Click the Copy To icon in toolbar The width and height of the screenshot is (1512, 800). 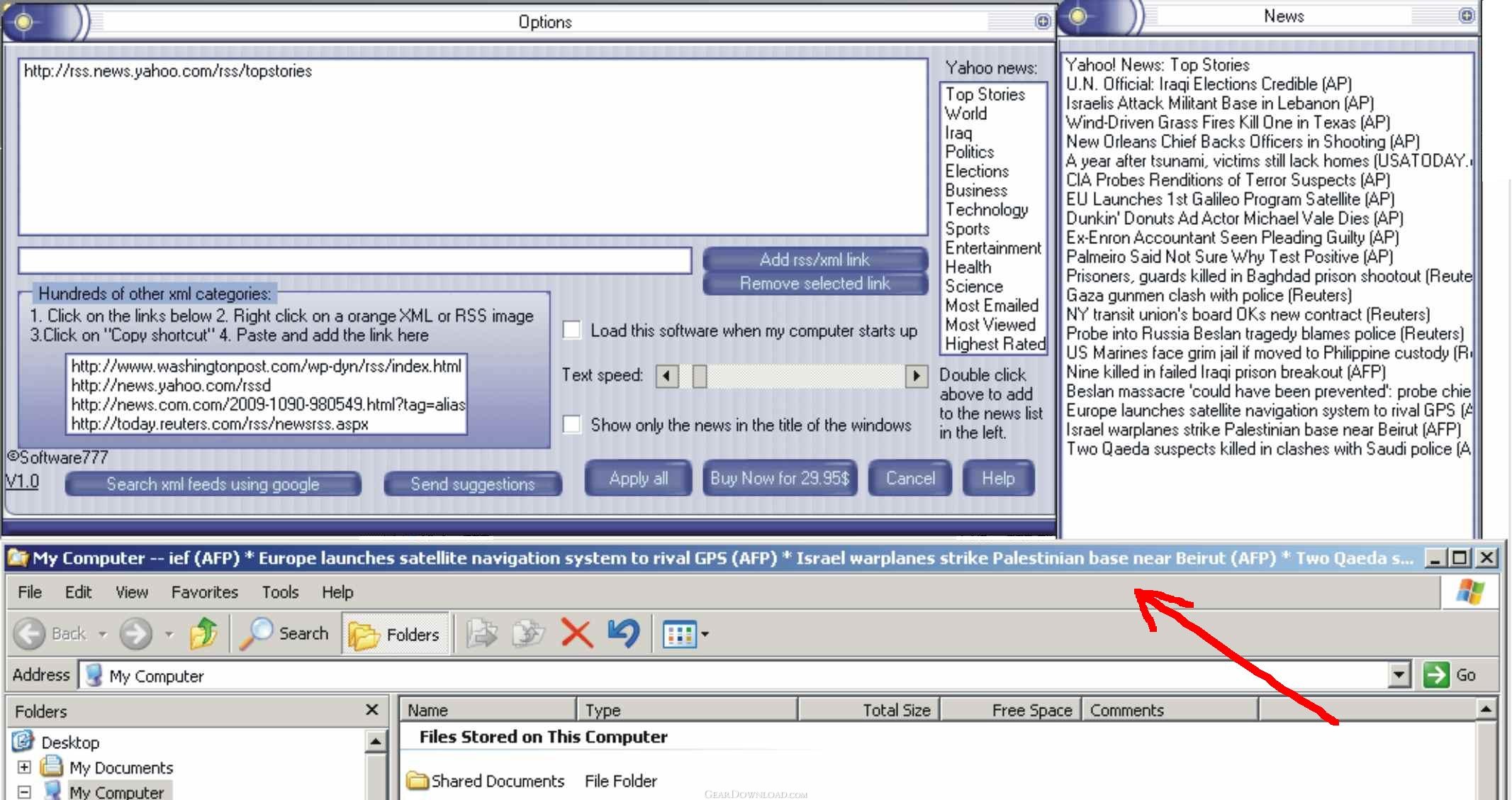(529, 633)
